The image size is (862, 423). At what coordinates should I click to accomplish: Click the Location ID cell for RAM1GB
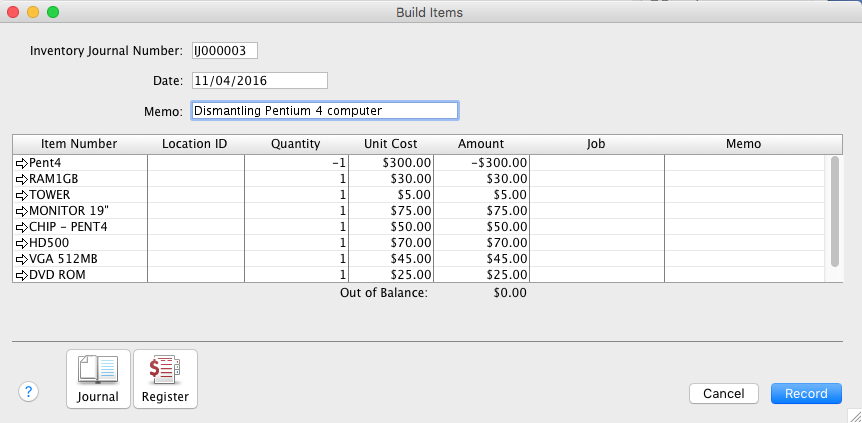coord(195,178)
